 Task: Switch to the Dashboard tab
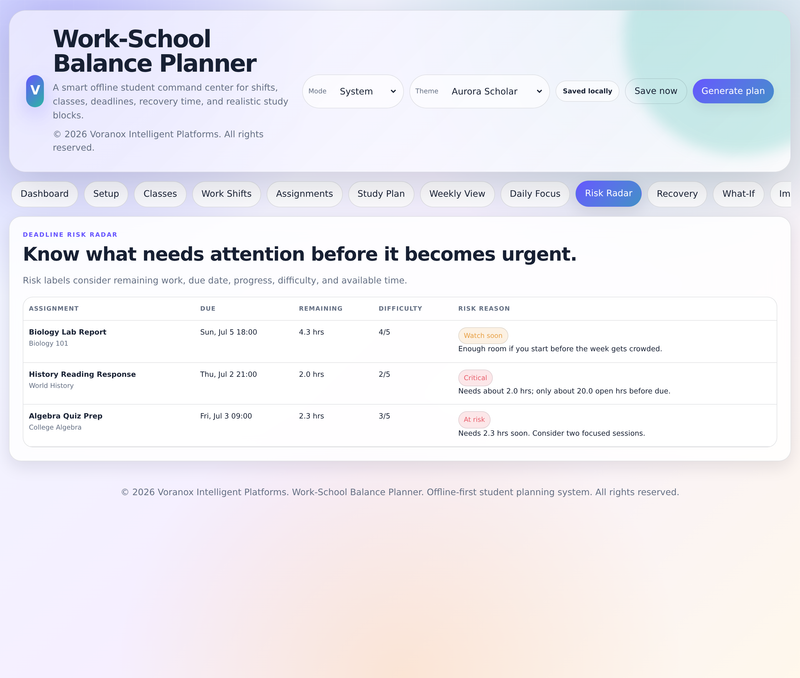point(44,194)
